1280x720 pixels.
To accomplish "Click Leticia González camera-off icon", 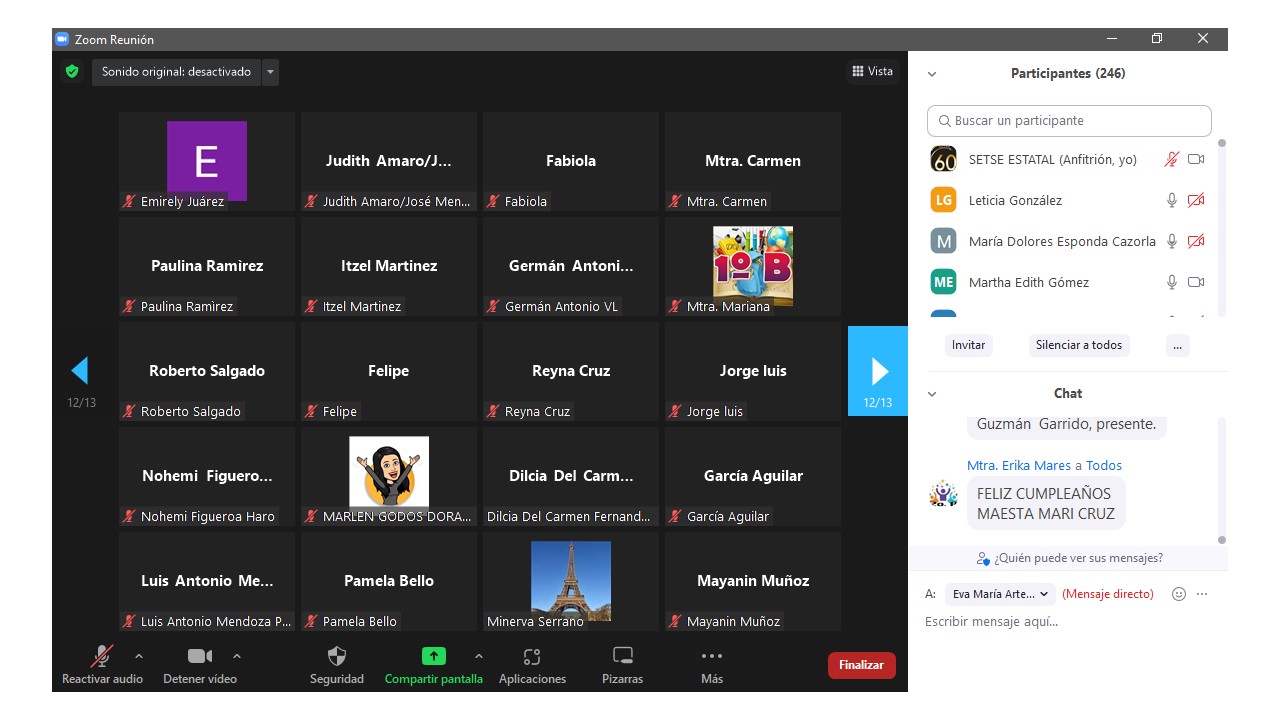I will pos(1196,200).
